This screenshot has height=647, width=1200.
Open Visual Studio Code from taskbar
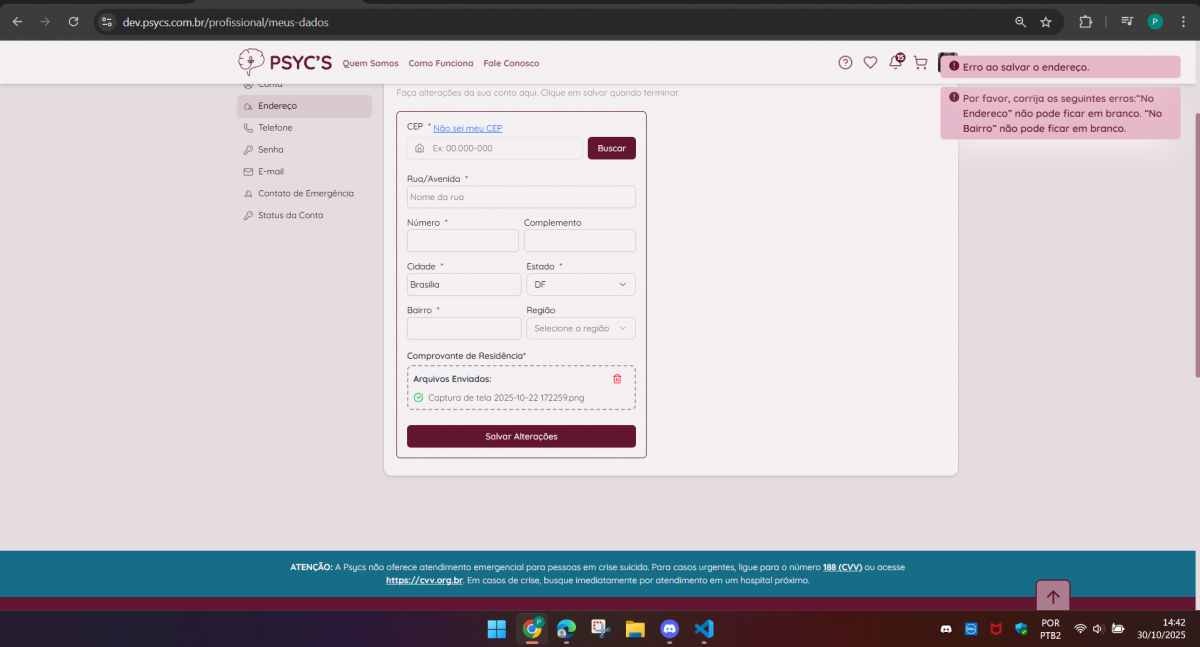[x=704, y=629]
